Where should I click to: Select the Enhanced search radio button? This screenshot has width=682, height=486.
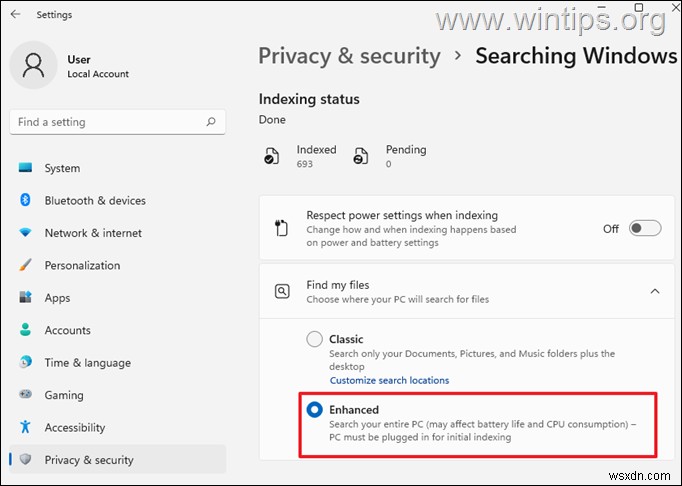[x=315, y=409]
